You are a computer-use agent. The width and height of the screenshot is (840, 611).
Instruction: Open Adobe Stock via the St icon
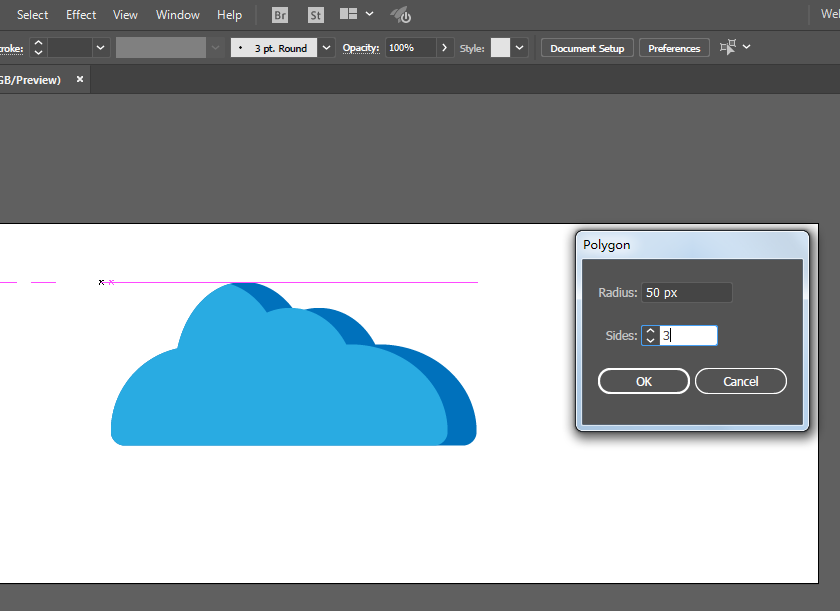click(316, 15)
